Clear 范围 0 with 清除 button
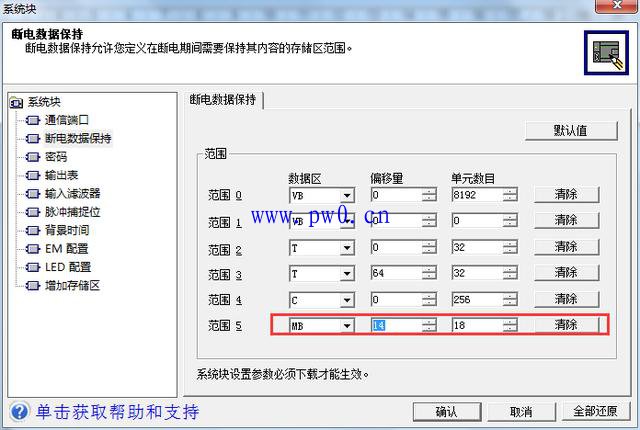This screenshot has height=430, width=640. coord(566,195)
